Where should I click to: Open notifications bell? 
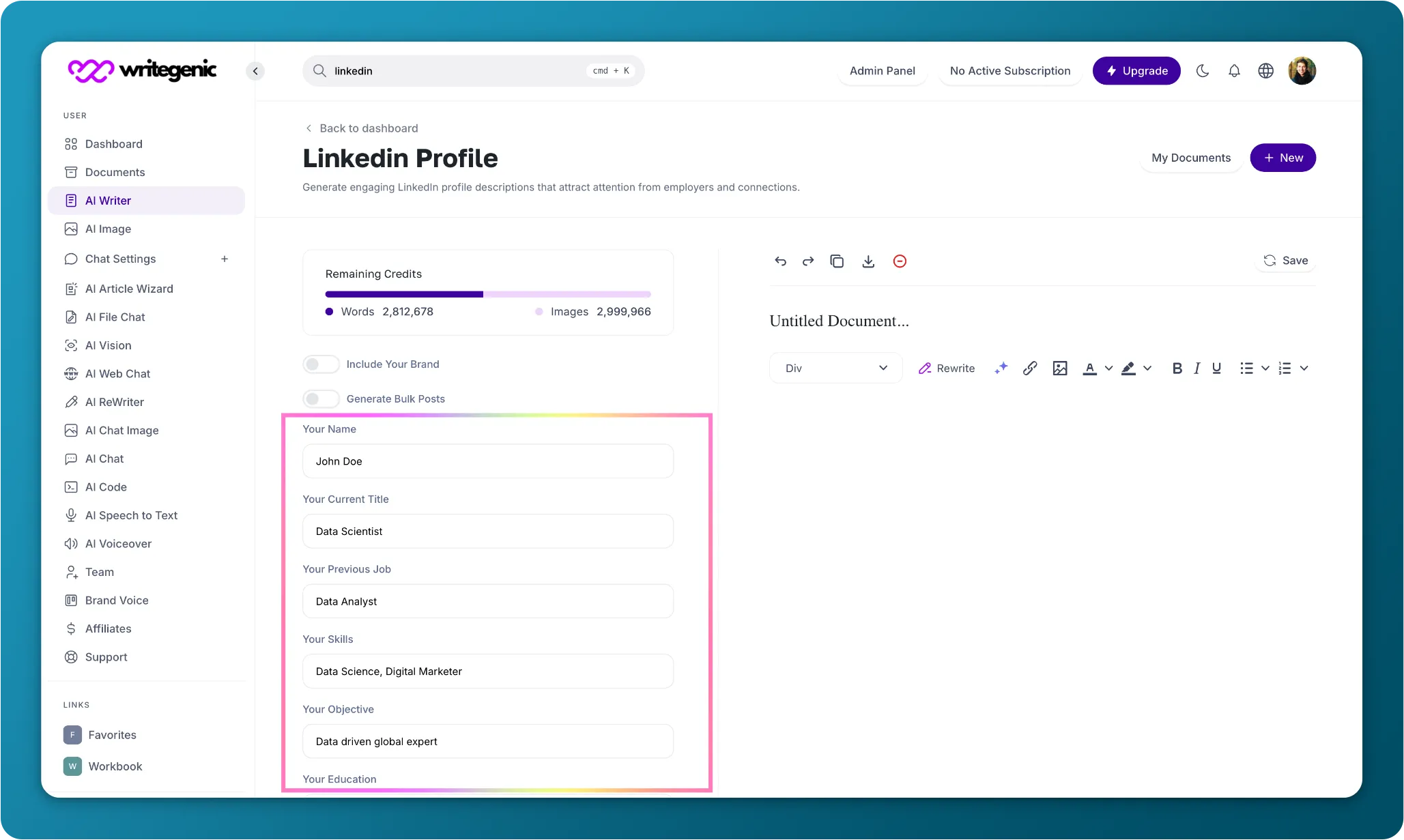point(1234,71)
